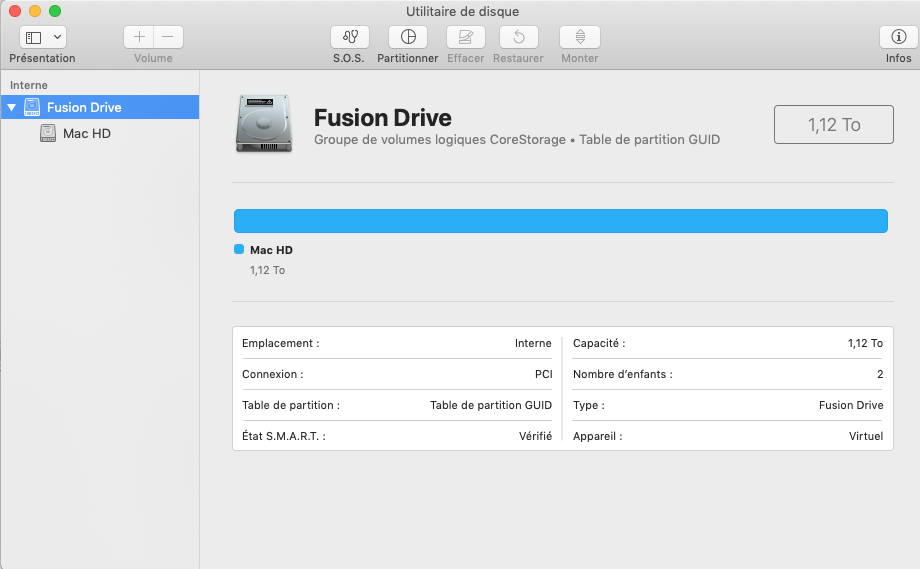Click the Capacité value 1,12 To
920x569 pixels.
point(865,343)
